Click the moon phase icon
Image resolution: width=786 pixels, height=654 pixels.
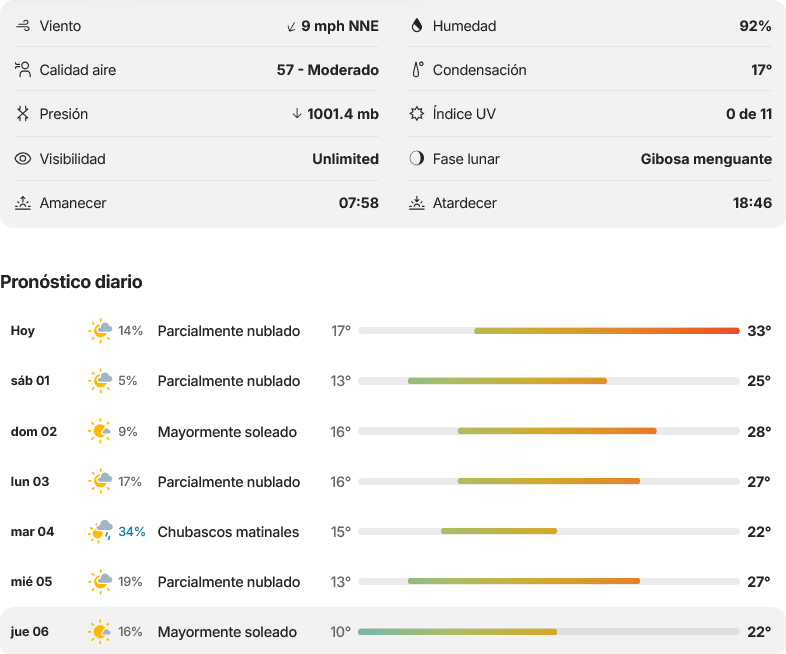click(x=417, y=159)
